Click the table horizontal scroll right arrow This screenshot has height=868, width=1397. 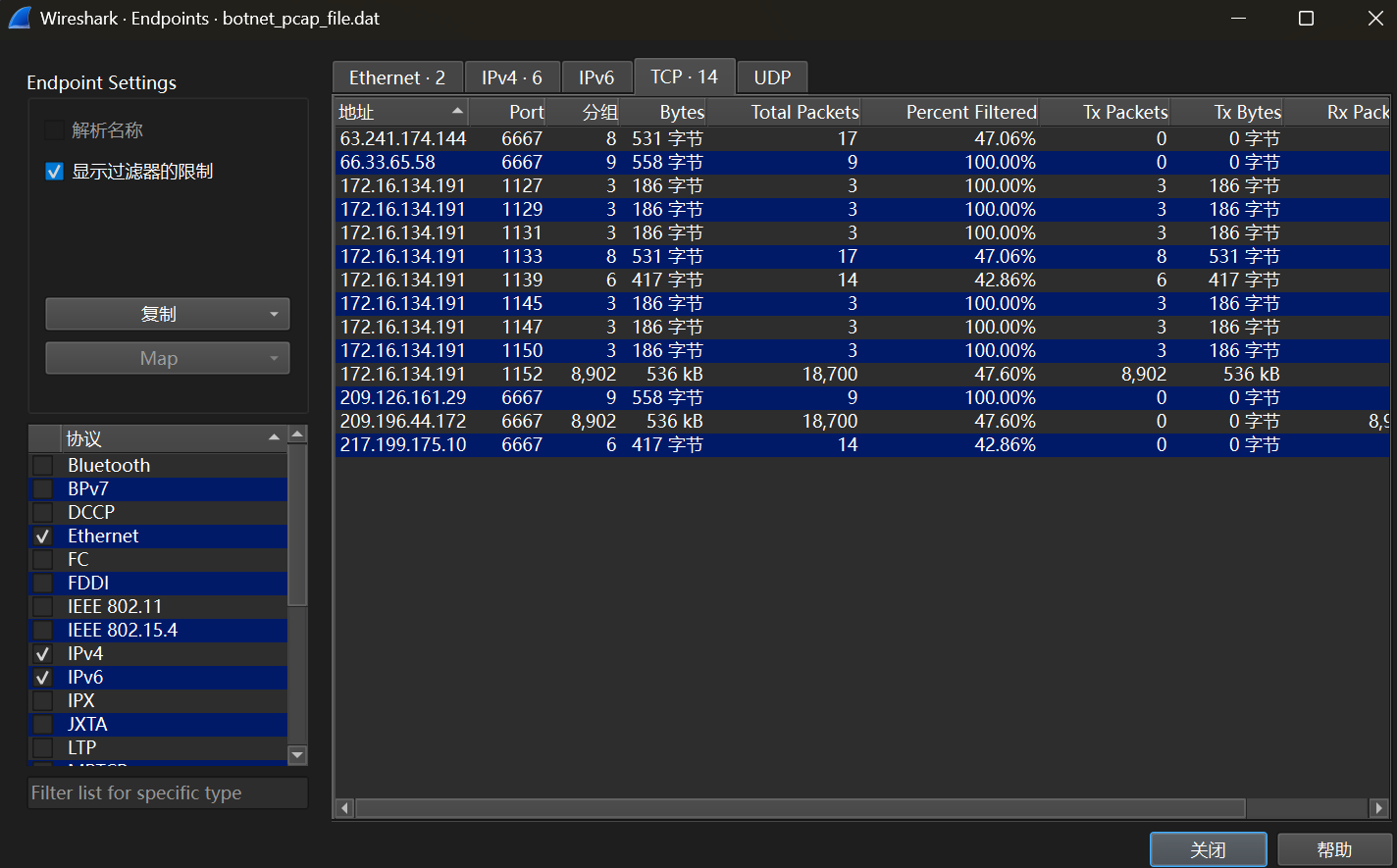pyautogui.click(x=1379, y=808)
